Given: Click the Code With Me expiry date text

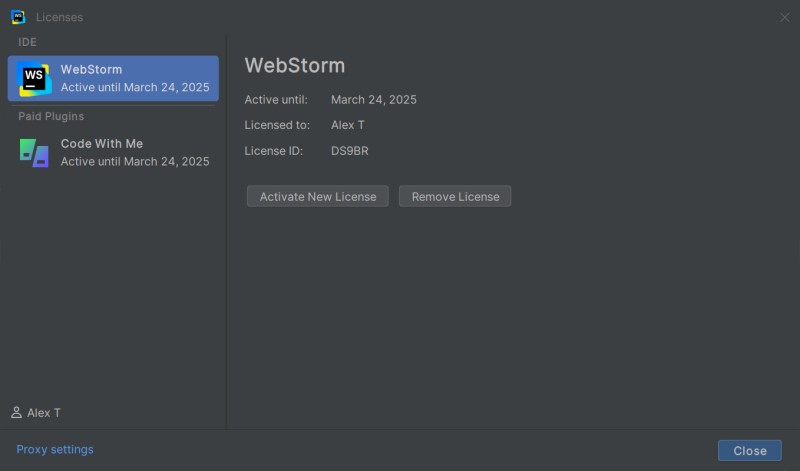Looking at the screenshot, I should click(135, 161).
